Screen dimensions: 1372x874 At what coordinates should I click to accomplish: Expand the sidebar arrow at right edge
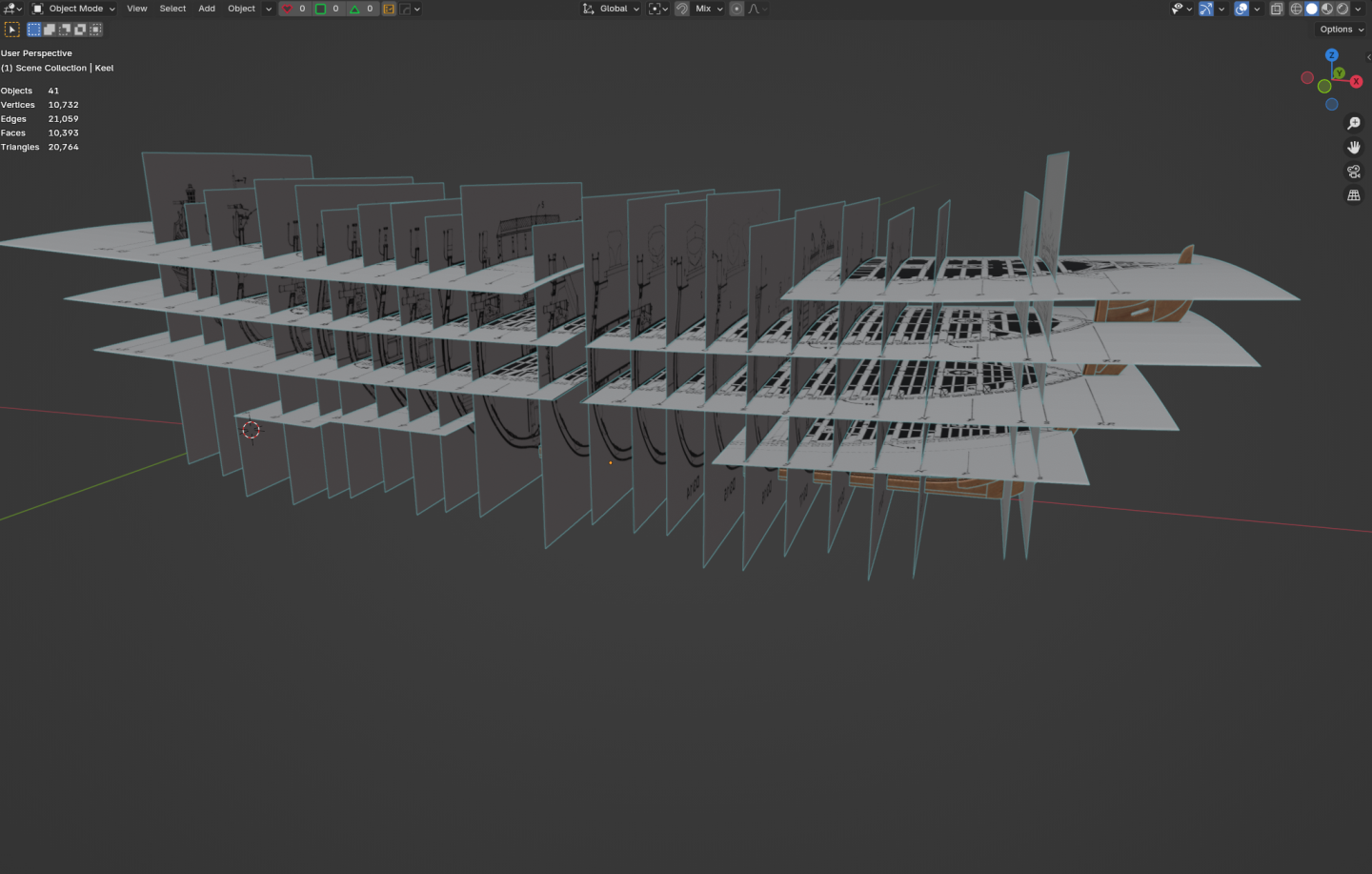[1369, 57]
